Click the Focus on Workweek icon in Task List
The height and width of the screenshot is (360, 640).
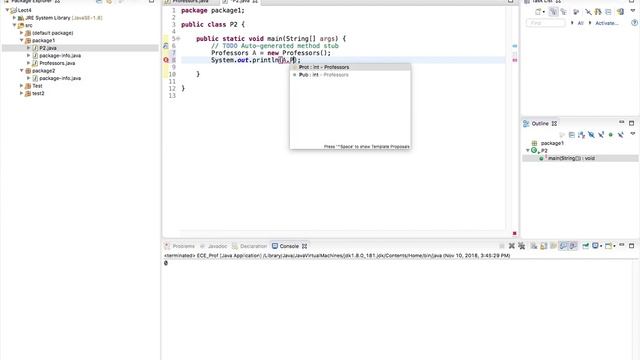pos(576,12)
